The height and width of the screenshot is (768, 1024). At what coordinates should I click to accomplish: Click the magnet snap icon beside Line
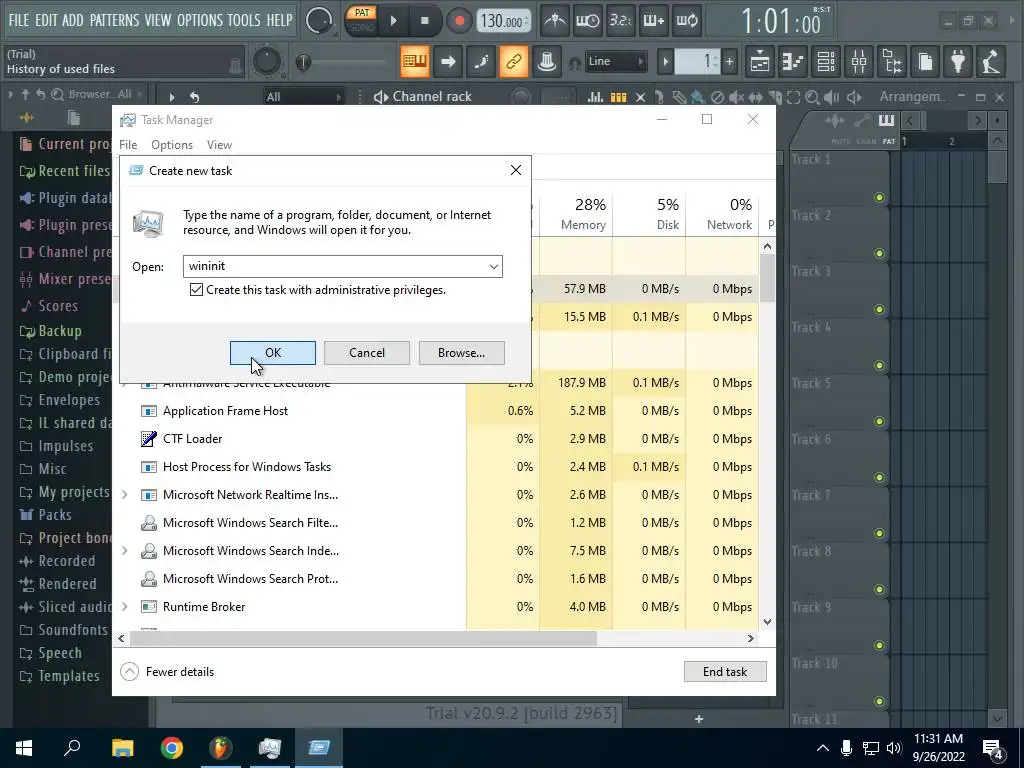[x=574, y=63]
